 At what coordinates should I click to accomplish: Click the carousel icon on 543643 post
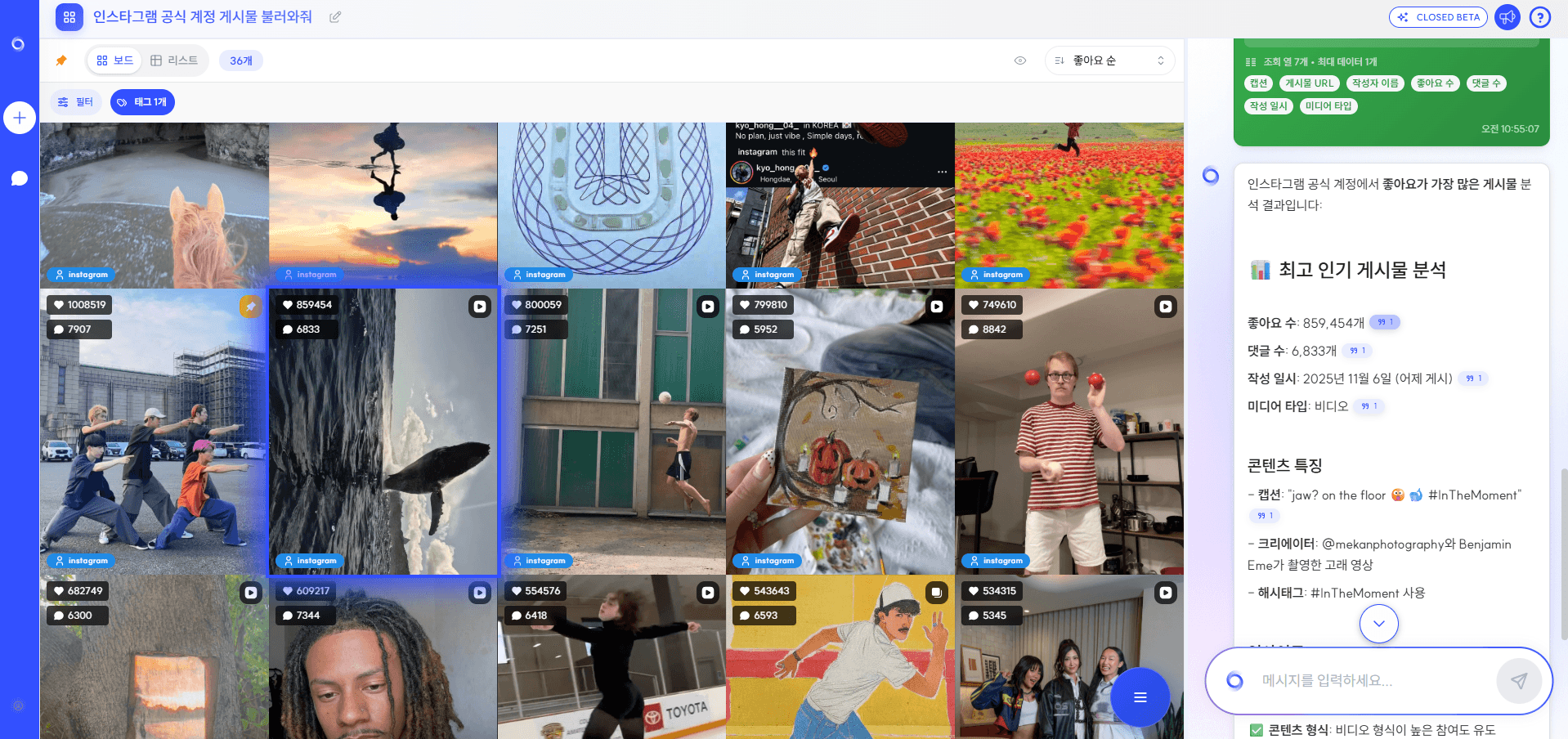(x=937, y=593)
